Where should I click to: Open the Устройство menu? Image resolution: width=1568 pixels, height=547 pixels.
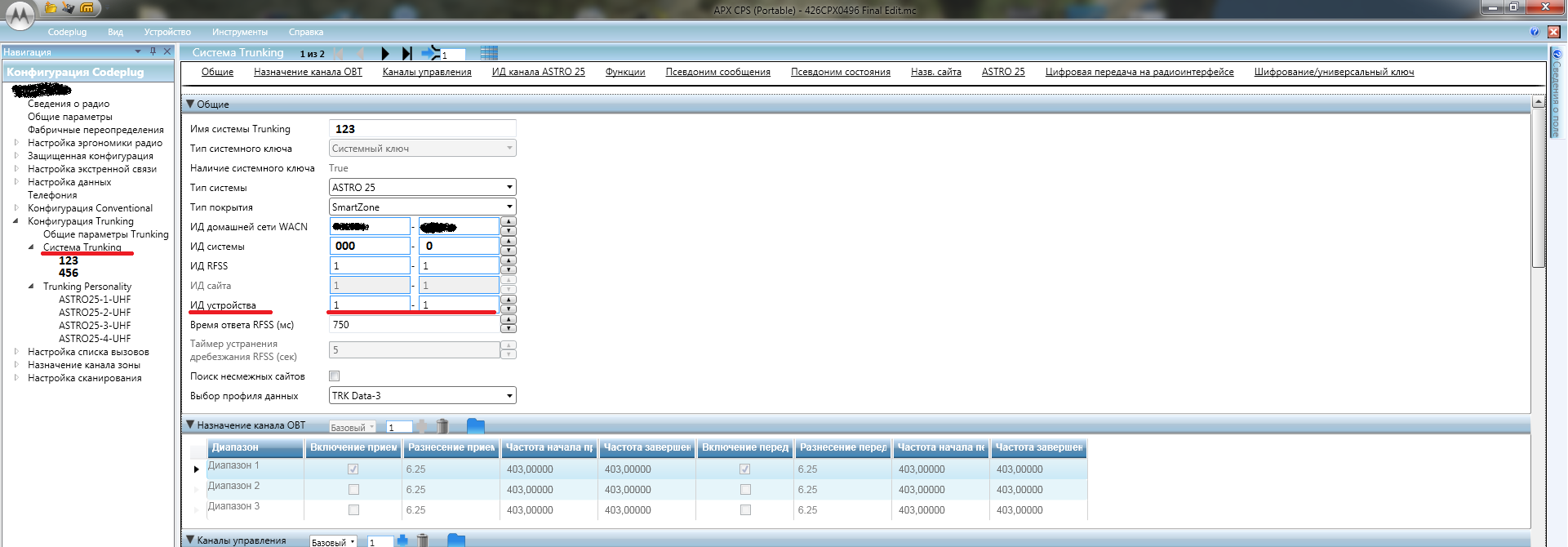pyautogui.click(x=167, y=32)
